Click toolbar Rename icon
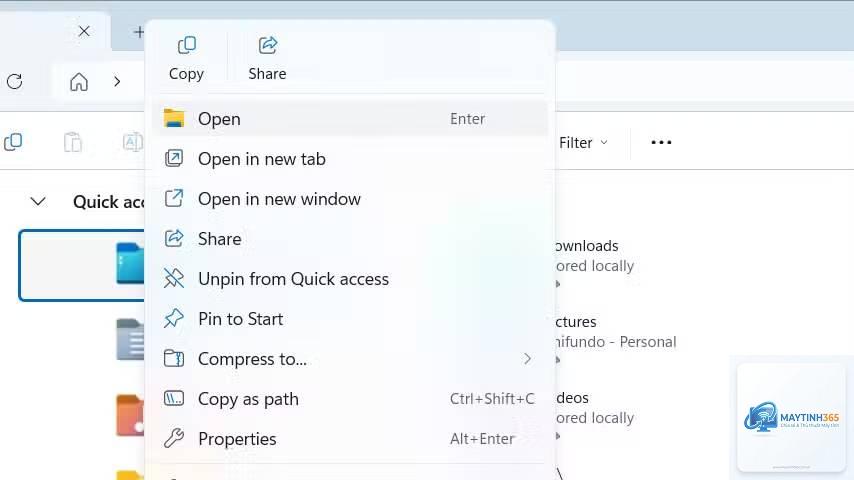 [133, 142]
